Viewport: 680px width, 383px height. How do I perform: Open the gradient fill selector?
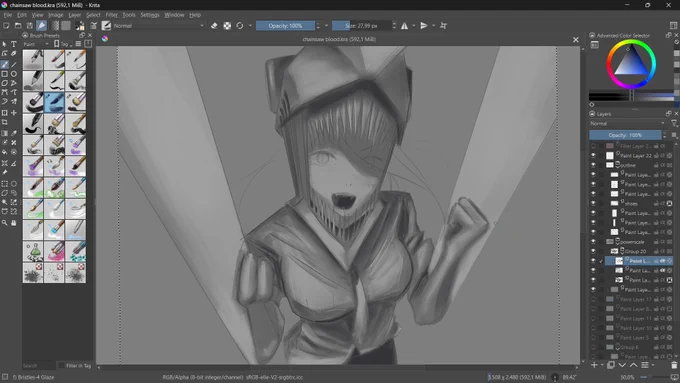point(56,26)
